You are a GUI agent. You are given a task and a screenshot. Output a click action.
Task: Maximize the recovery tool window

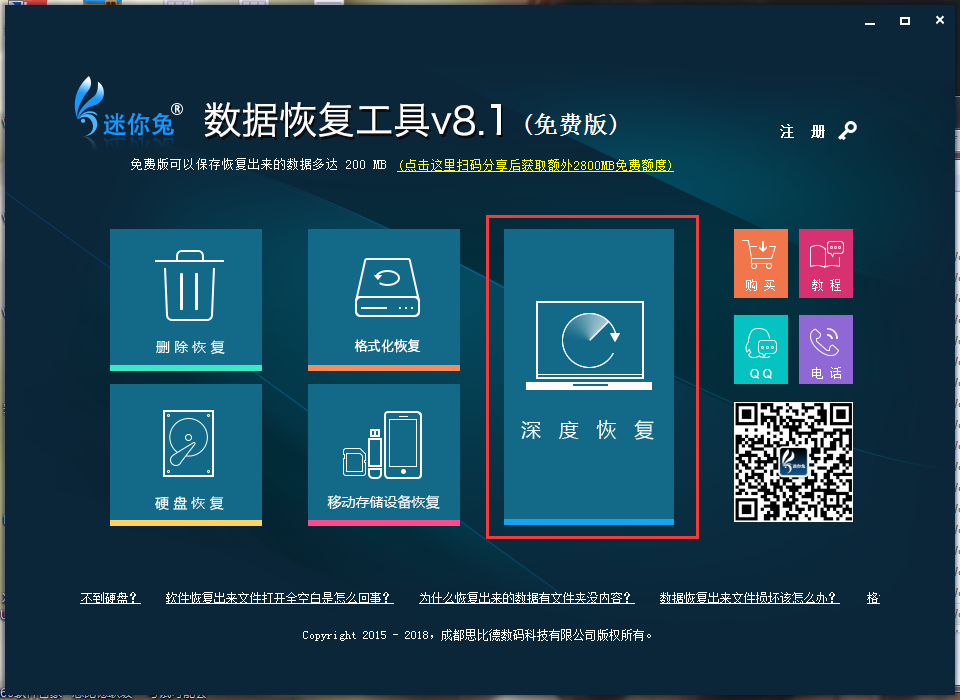coord(905,21)
